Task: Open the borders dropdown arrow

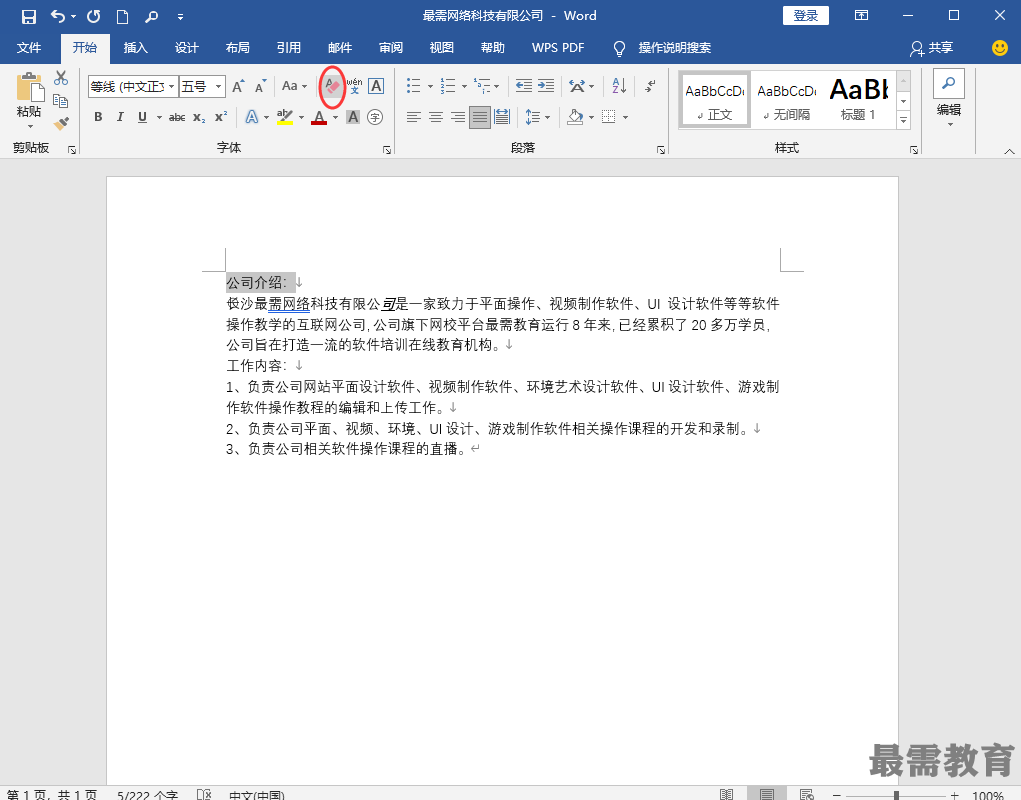Action: click(625, 117)
